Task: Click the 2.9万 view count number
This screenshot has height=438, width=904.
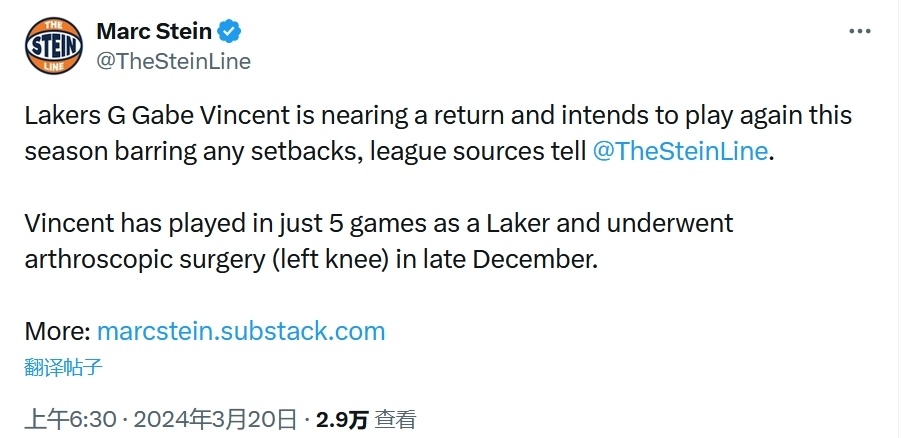Action: (x=342, y=419)
